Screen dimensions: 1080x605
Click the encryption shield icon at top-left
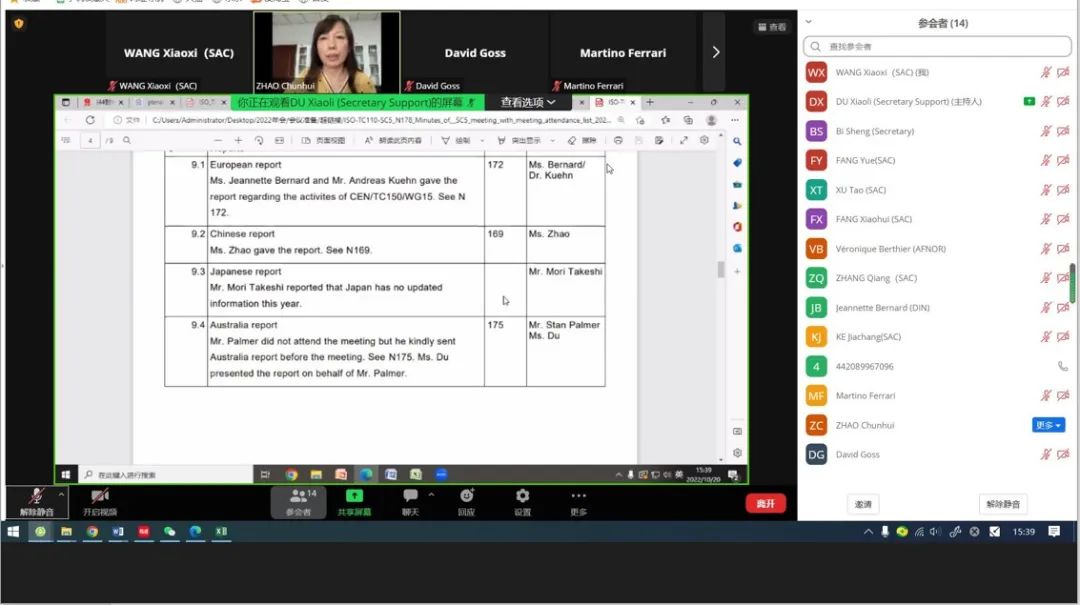[18, 23]
